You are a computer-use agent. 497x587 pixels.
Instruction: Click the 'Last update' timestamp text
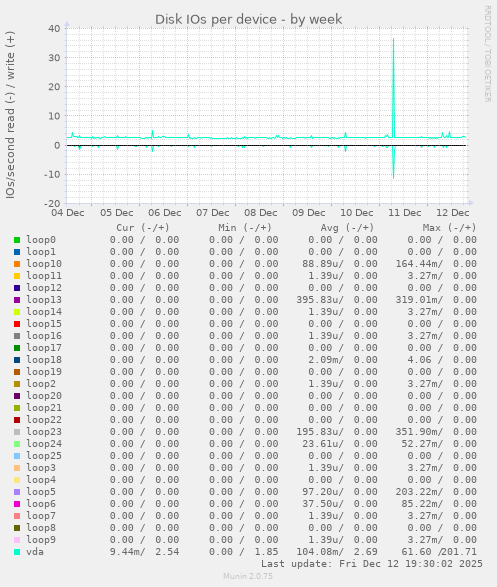[372, 563]
